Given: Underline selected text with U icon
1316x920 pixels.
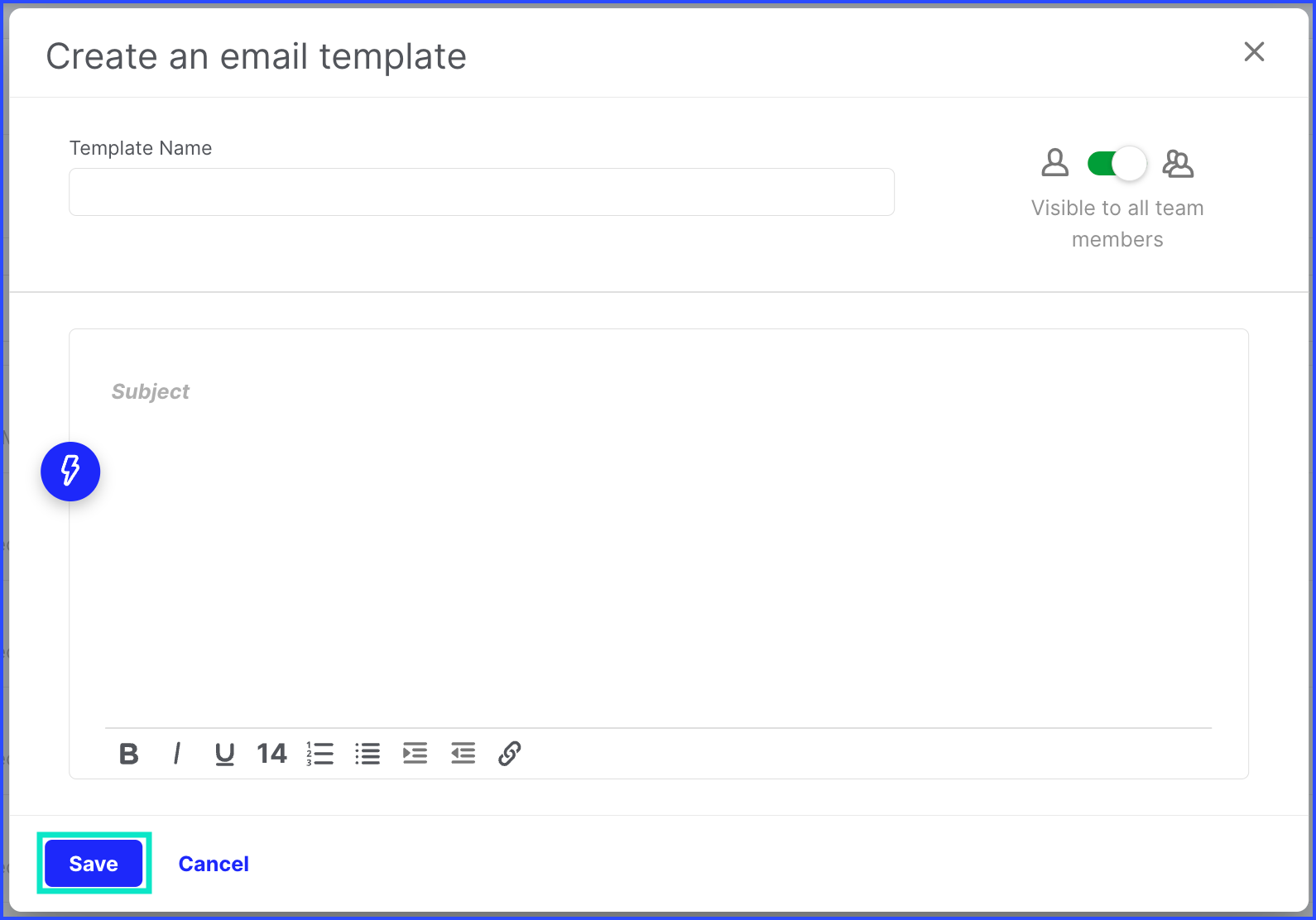Looking at the screenshot, I should [224, 754].
